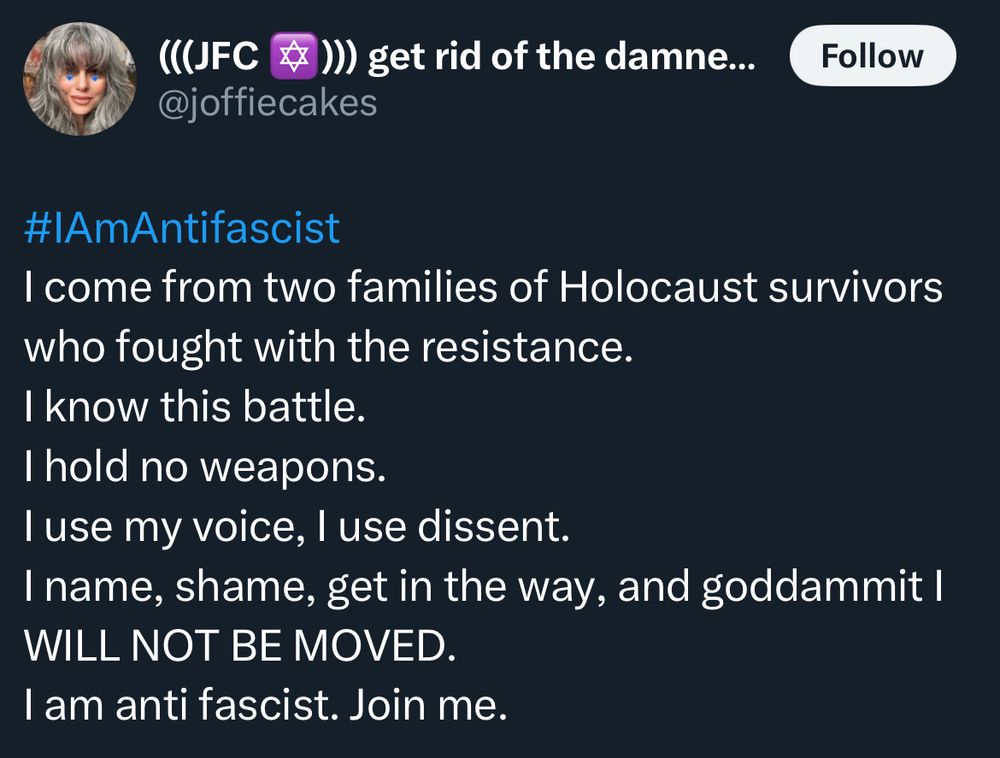
Task: Open the @joffiecakes handle link
Action: pyautogui.click(x=269, y=101)
